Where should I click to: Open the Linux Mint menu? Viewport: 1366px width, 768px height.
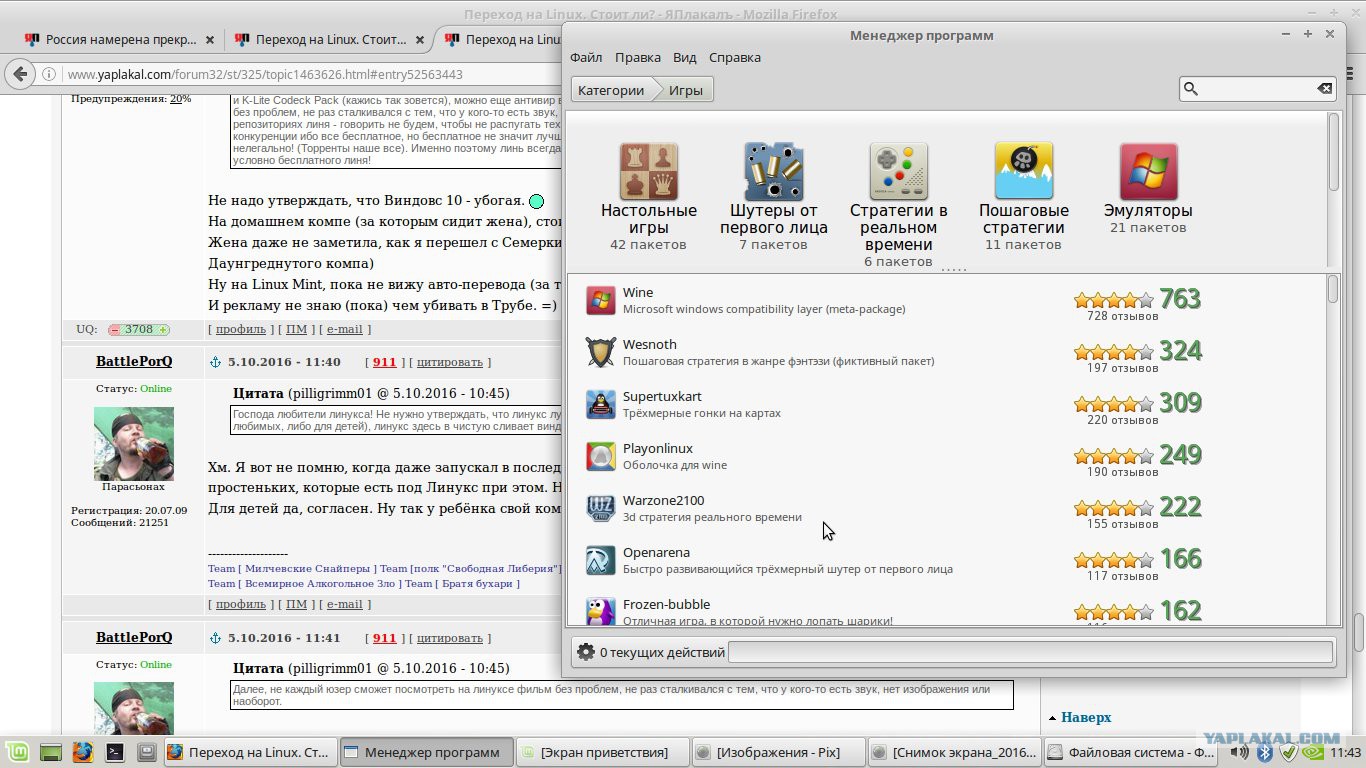(x=15, y=752)
